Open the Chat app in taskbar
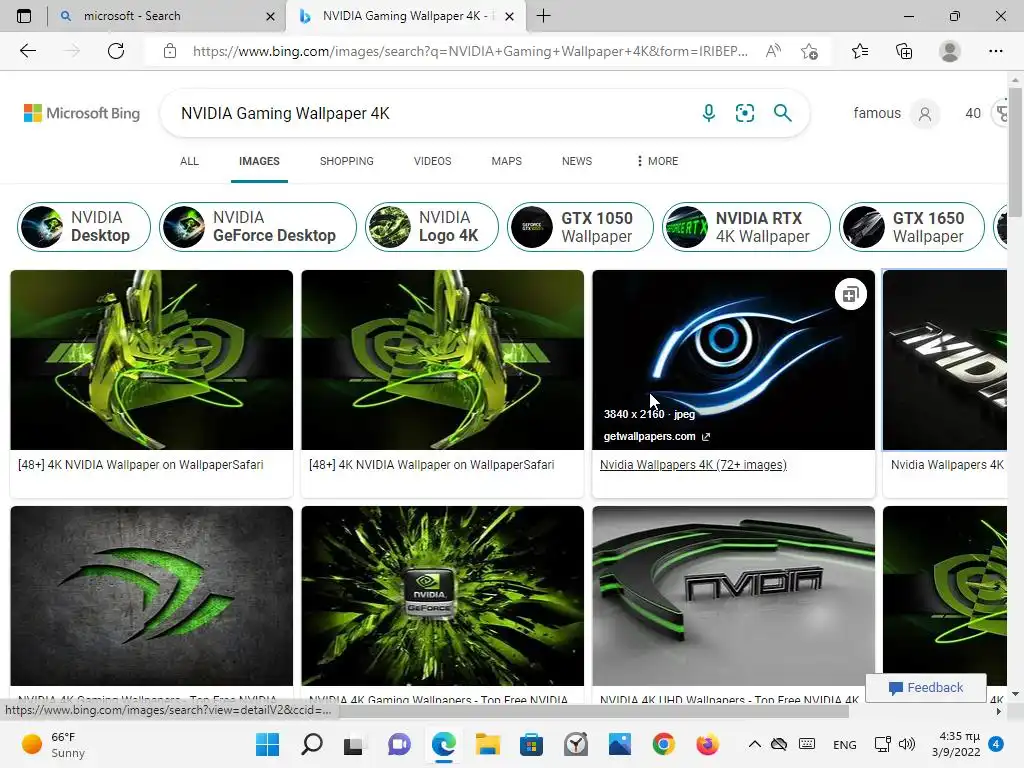 coord(399,744)
